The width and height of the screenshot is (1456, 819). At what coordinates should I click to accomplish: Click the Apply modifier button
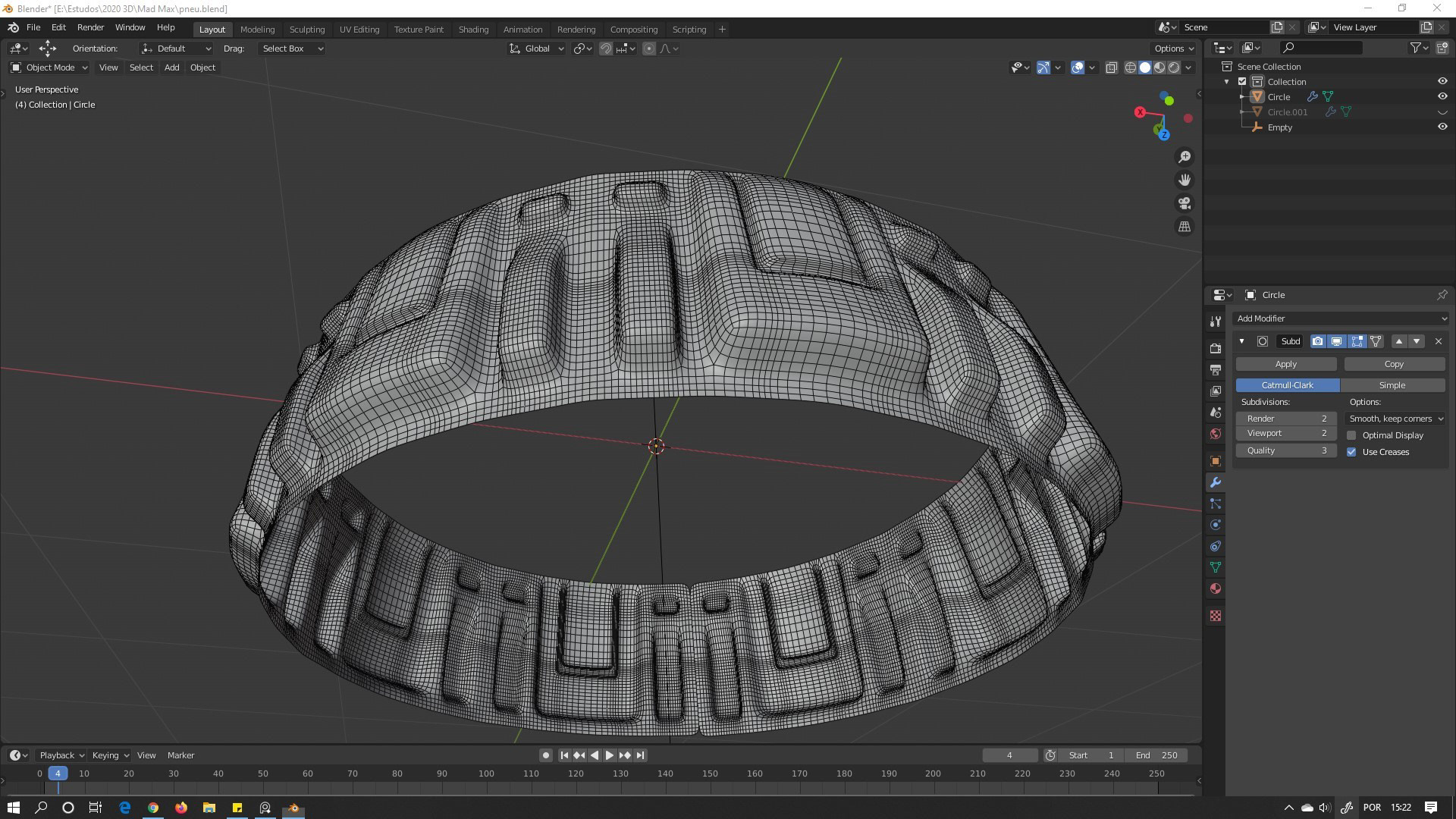point(1285,364)
